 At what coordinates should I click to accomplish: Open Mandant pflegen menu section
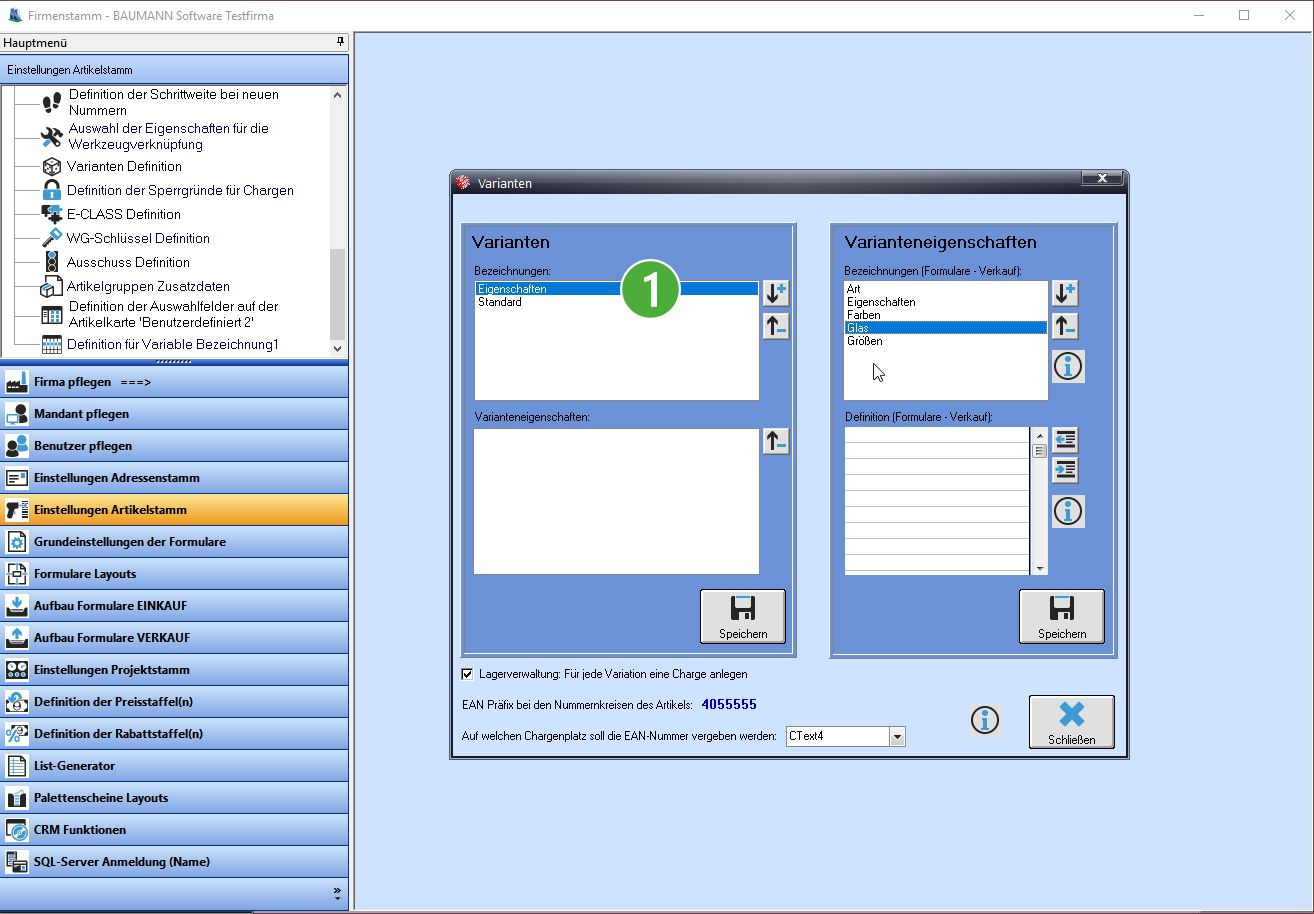175,414
